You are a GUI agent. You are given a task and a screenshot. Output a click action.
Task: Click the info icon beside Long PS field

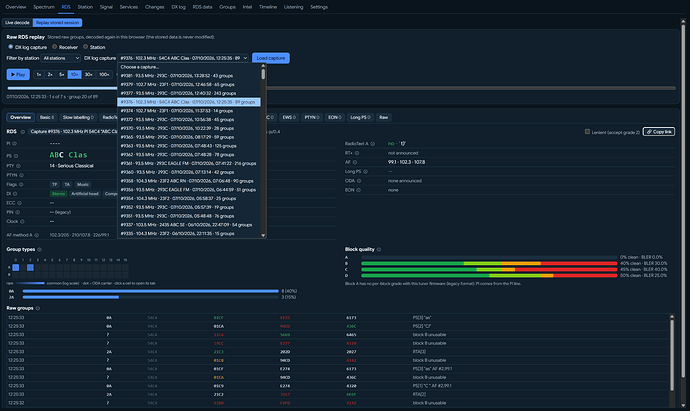tap(365, 172)
